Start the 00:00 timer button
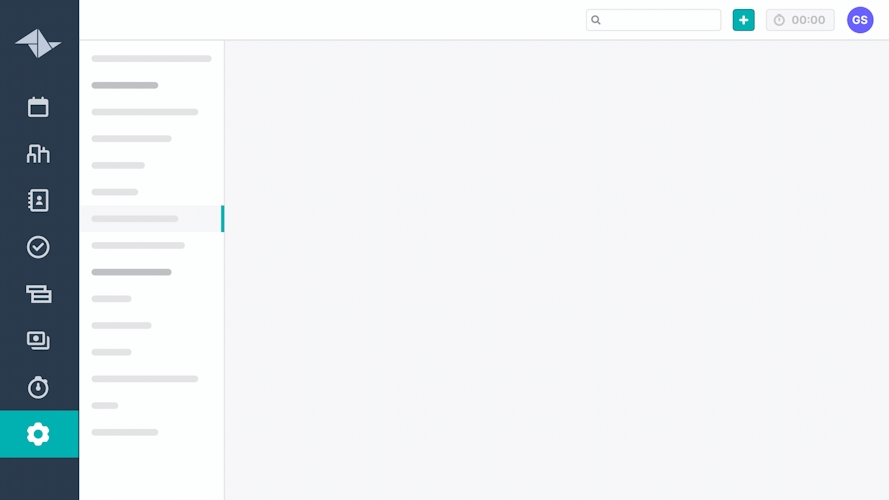 (800, 20)
